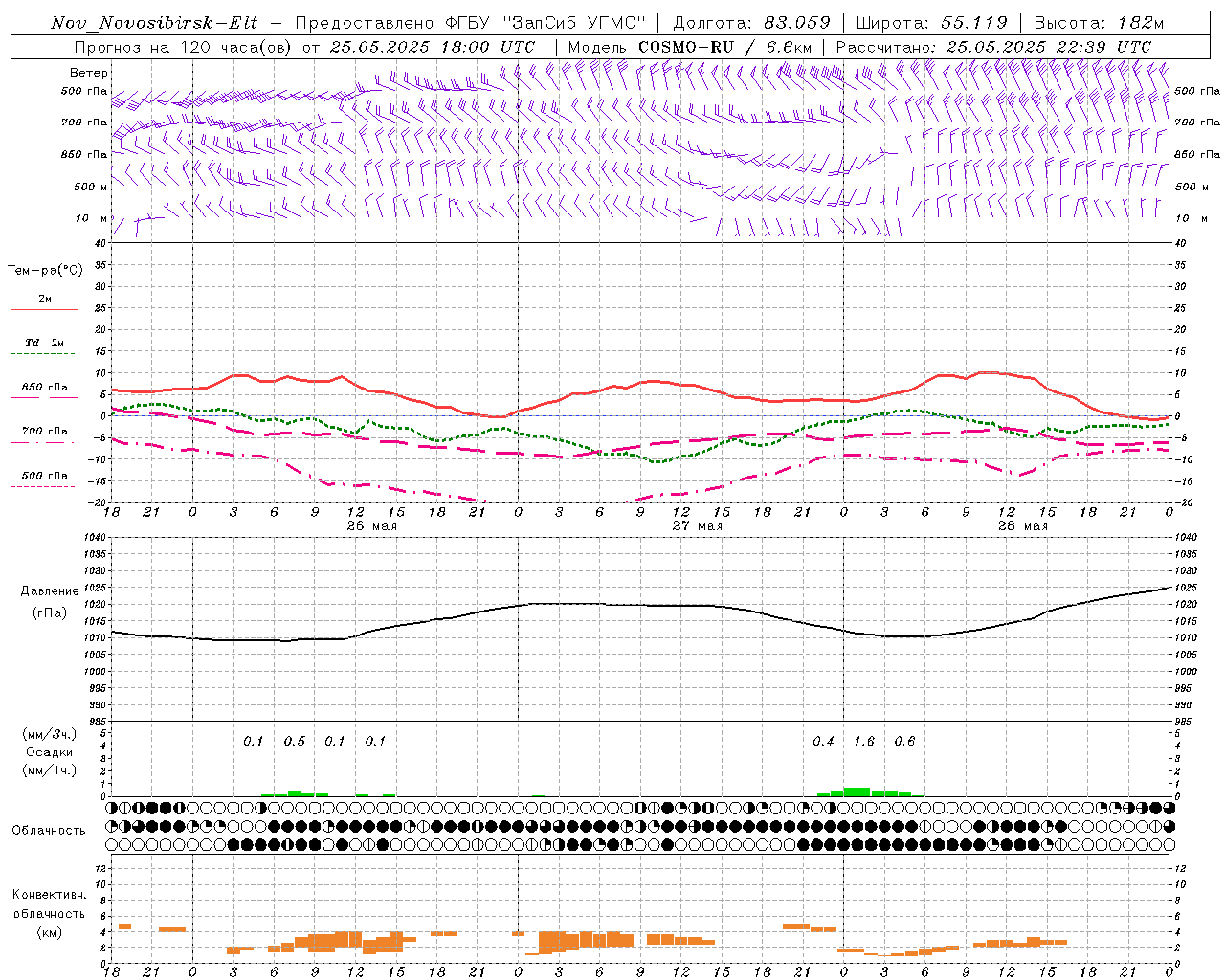Screen dimensions: 1225x980
Task: Select the 26 мая date label
Action: tap(371, 526)
